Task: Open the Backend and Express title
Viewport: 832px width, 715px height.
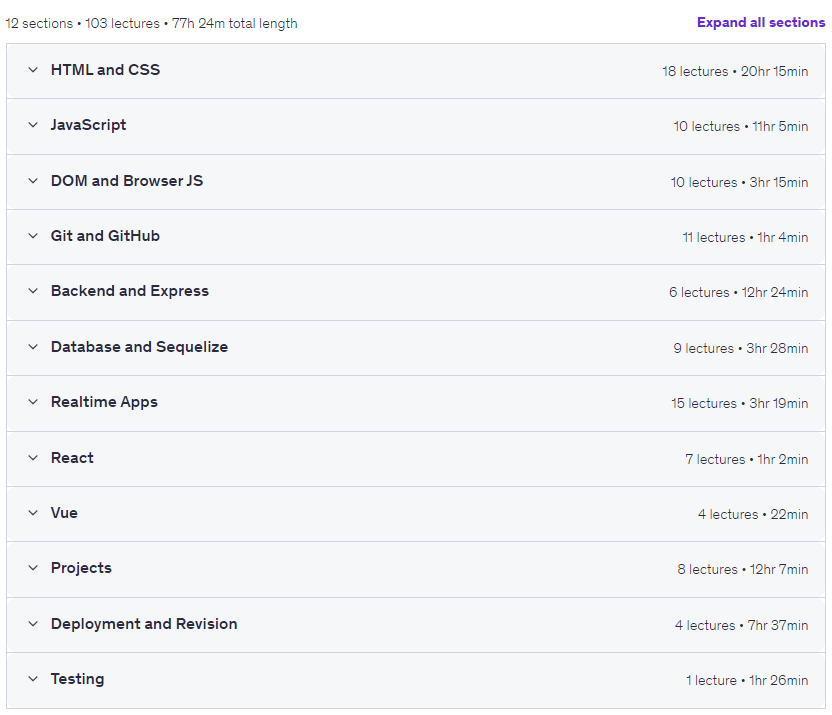Action: 129,291
